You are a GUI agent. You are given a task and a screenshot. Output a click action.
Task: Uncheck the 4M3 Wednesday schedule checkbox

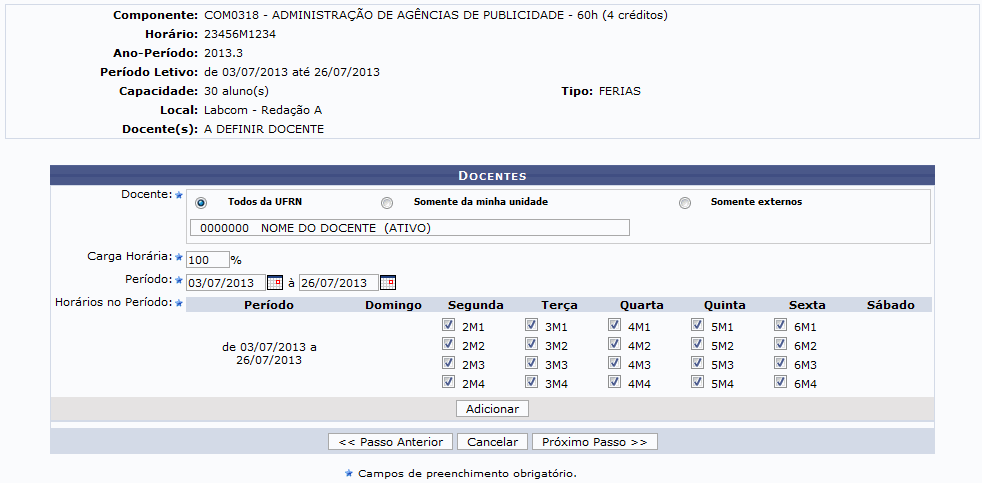(x=614, y=364)
